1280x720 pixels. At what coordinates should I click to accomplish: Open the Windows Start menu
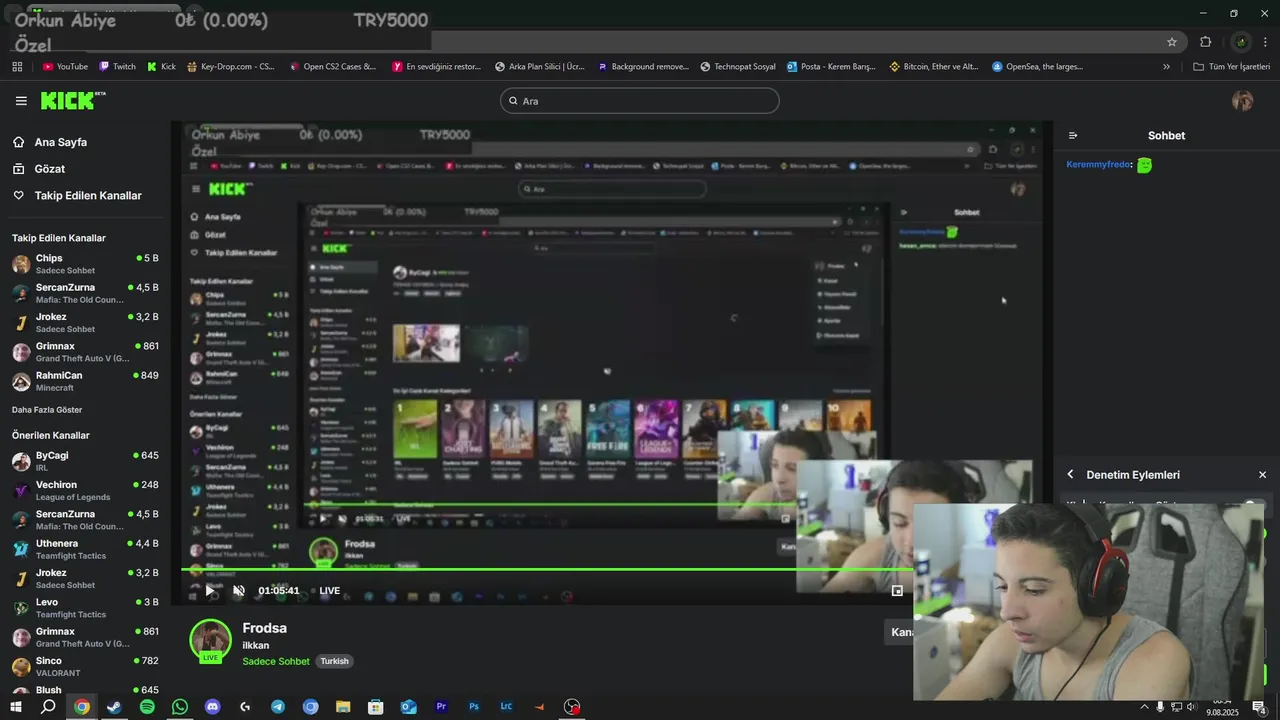point(16,707)
